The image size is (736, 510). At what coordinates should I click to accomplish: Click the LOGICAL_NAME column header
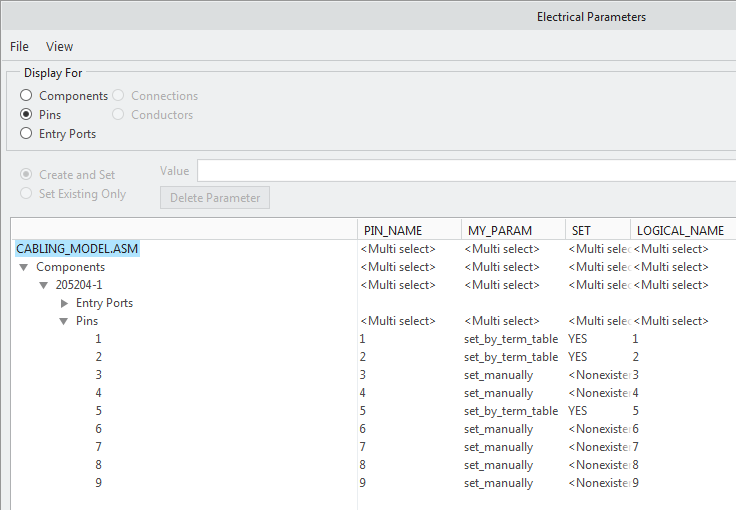coord(680,230)
